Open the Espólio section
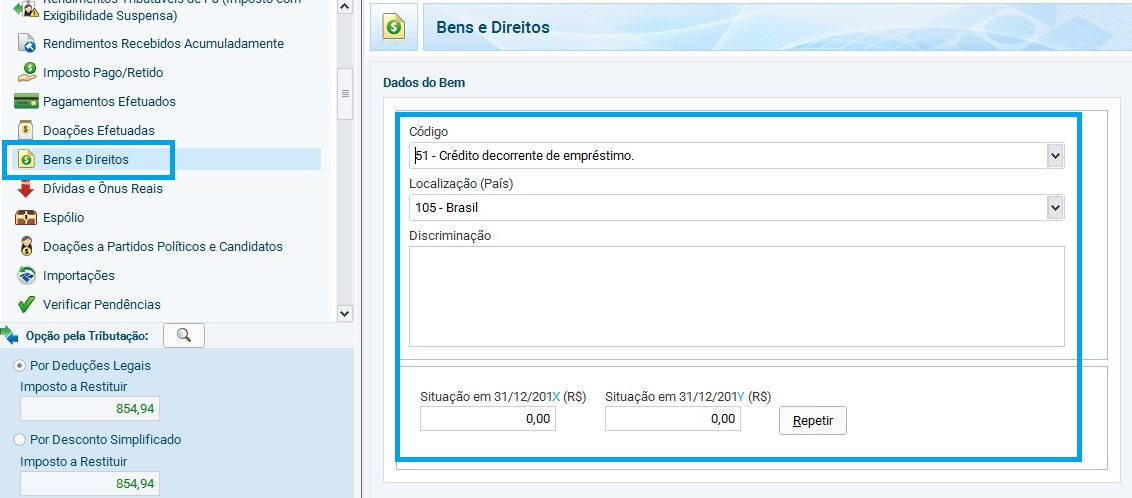This screenshot has width=1132, height=498. pyautogui.click(x=64, y=217)
